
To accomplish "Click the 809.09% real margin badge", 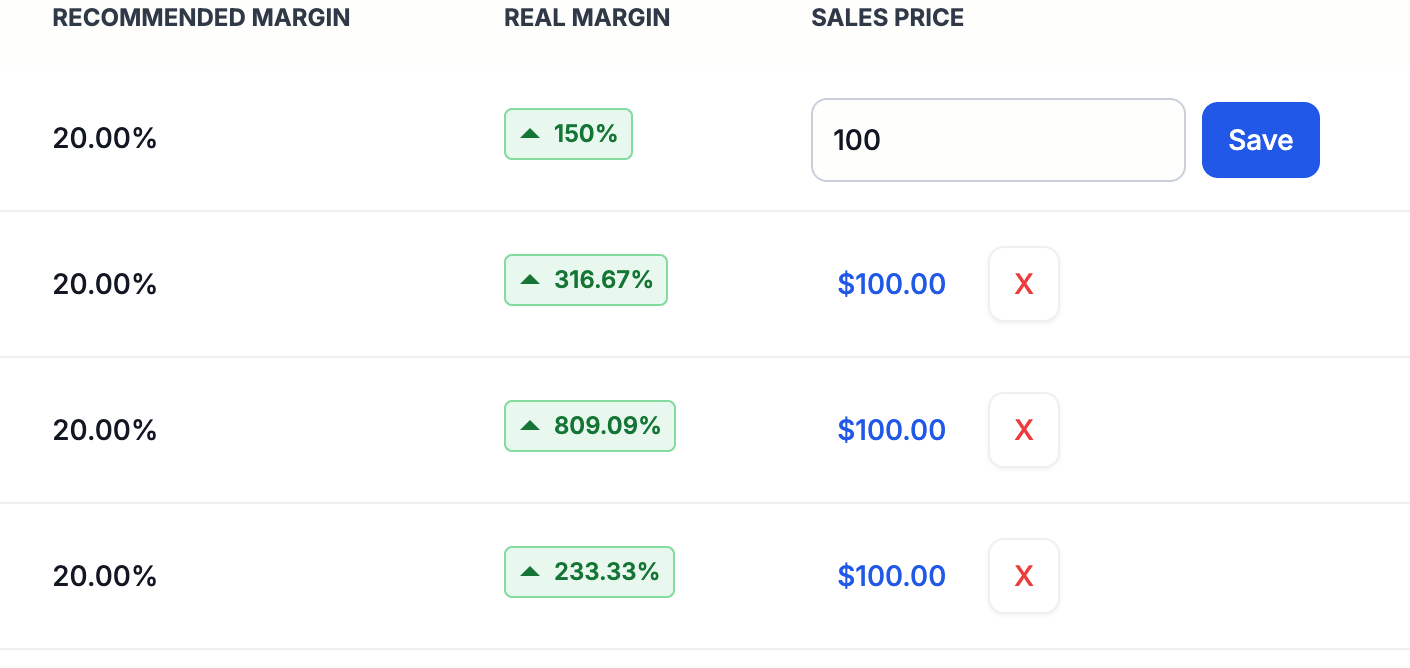I will (x=590, y=426).
